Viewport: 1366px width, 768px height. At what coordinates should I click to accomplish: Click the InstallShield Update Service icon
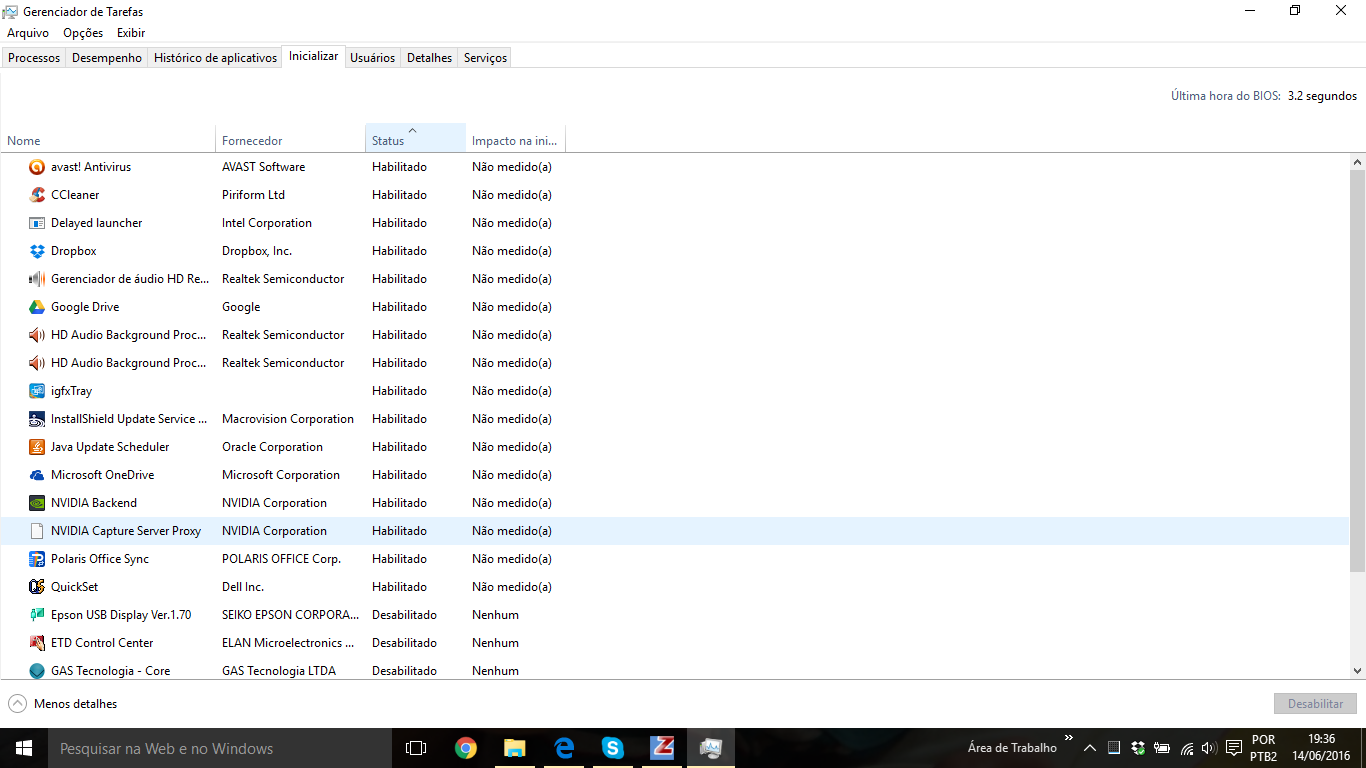click(37, 419)
